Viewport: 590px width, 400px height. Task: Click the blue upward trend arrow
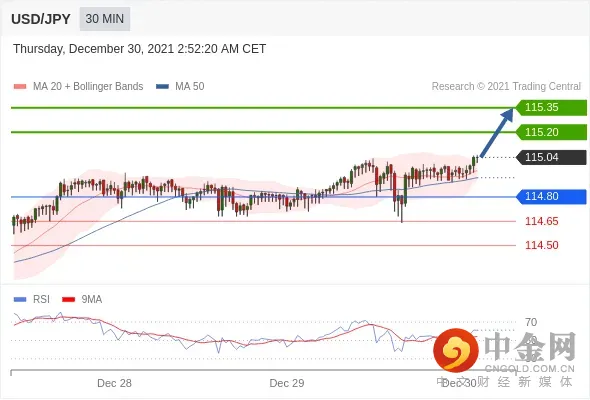click(x=497, y=132)
